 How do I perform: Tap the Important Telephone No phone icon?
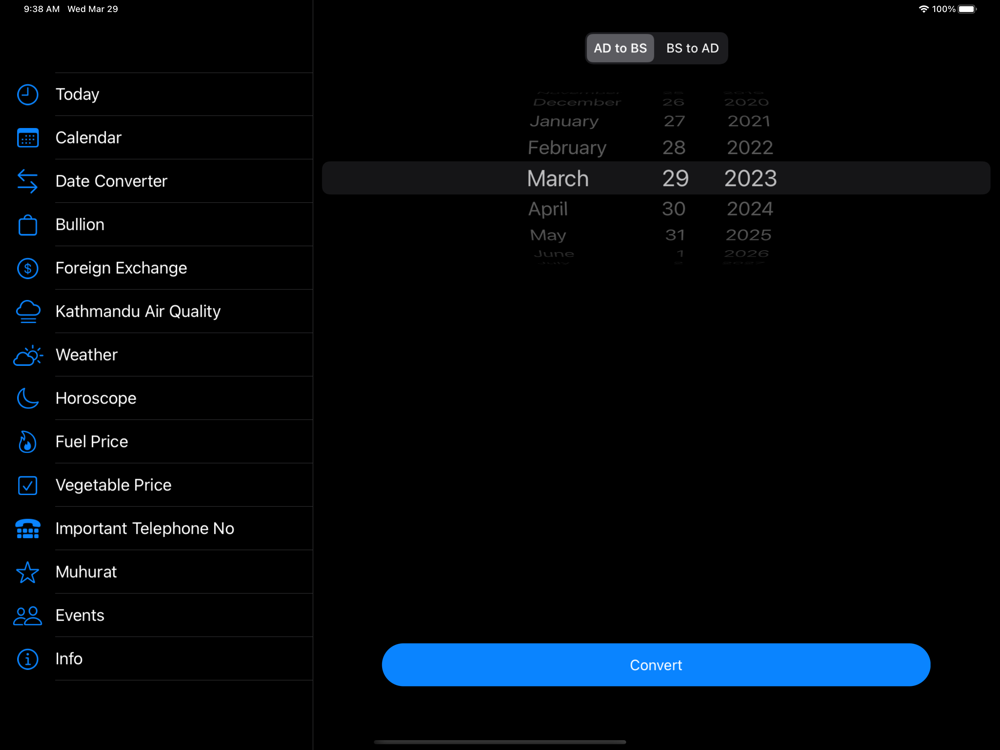pyautogui.click(x=27, y=529)
